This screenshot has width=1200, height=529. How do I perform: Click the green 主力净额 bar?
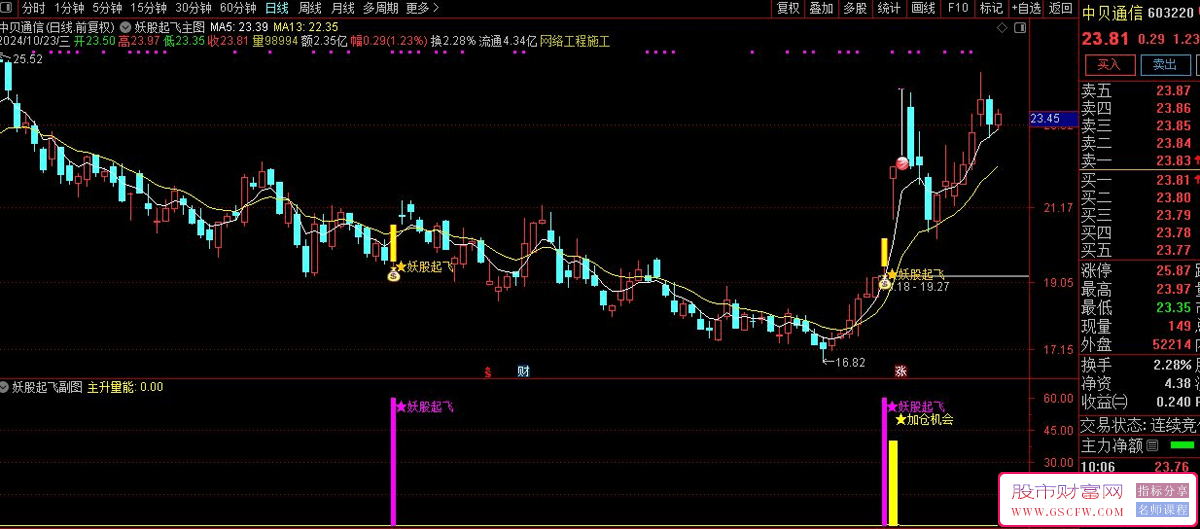click(x=1181, y=444)
